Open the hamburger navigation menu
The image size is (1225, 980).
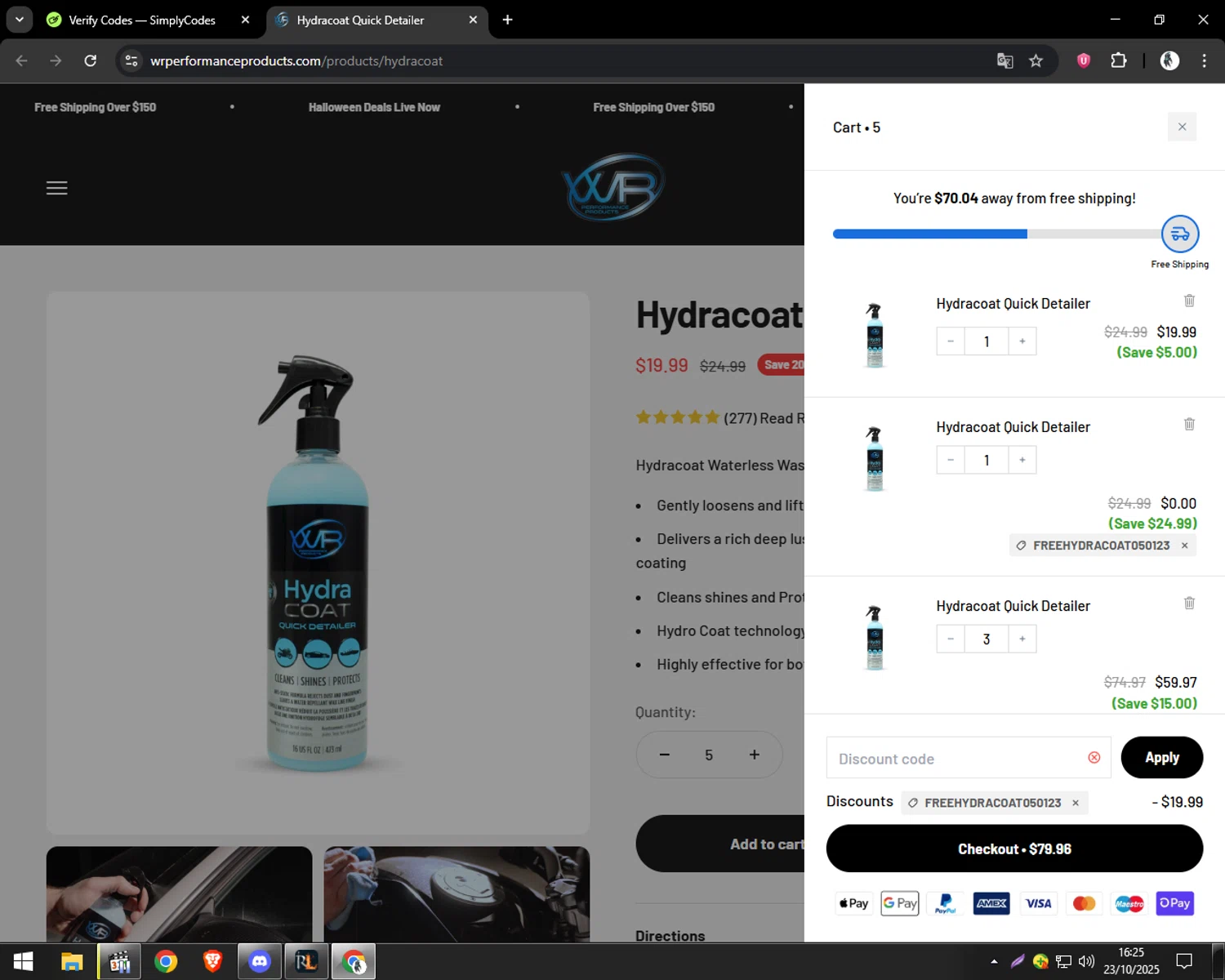tap(57, 188)
